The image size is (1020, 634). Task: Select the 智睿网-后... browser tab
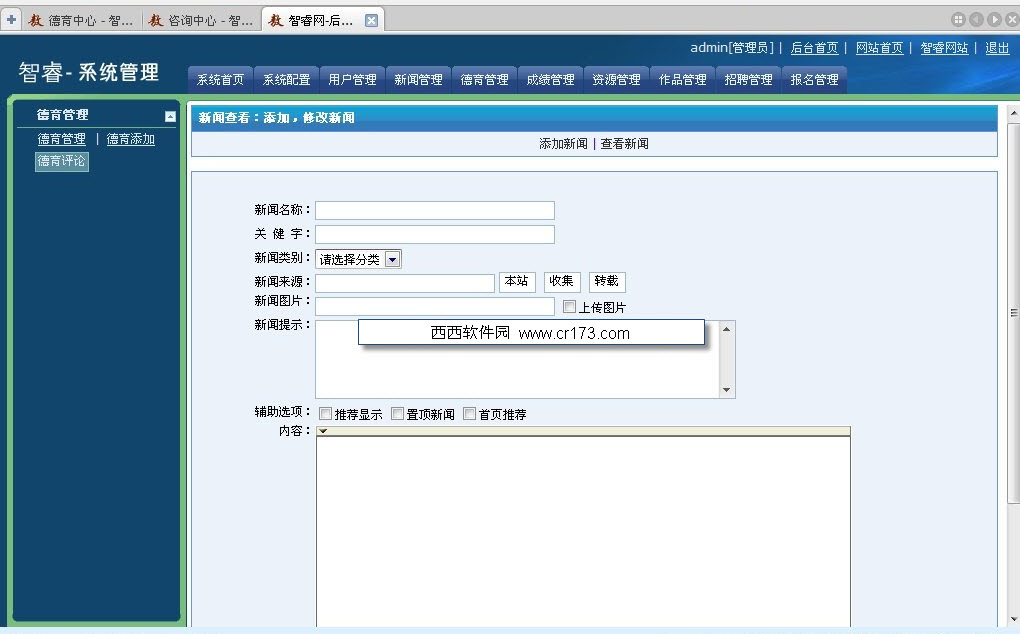[x=314, y=20]
